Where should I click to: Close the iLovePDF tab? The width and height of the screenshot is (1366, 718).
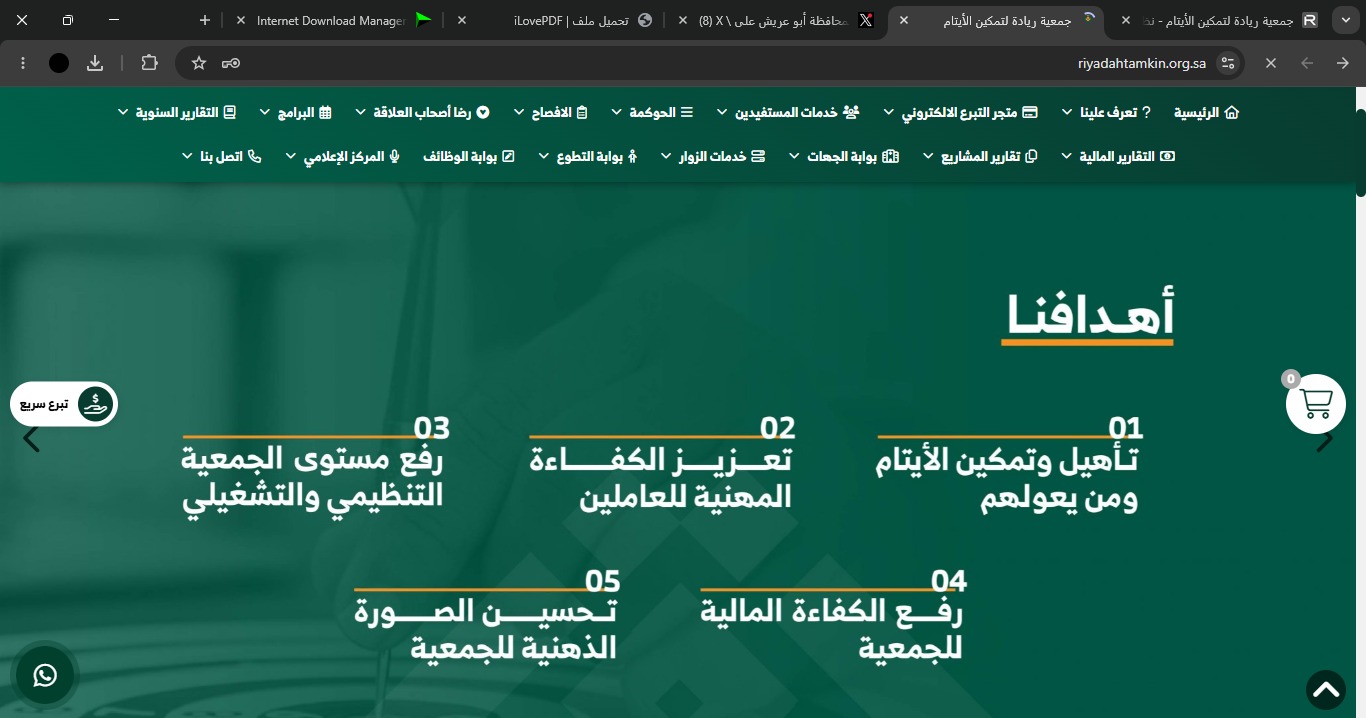[461, 20]
